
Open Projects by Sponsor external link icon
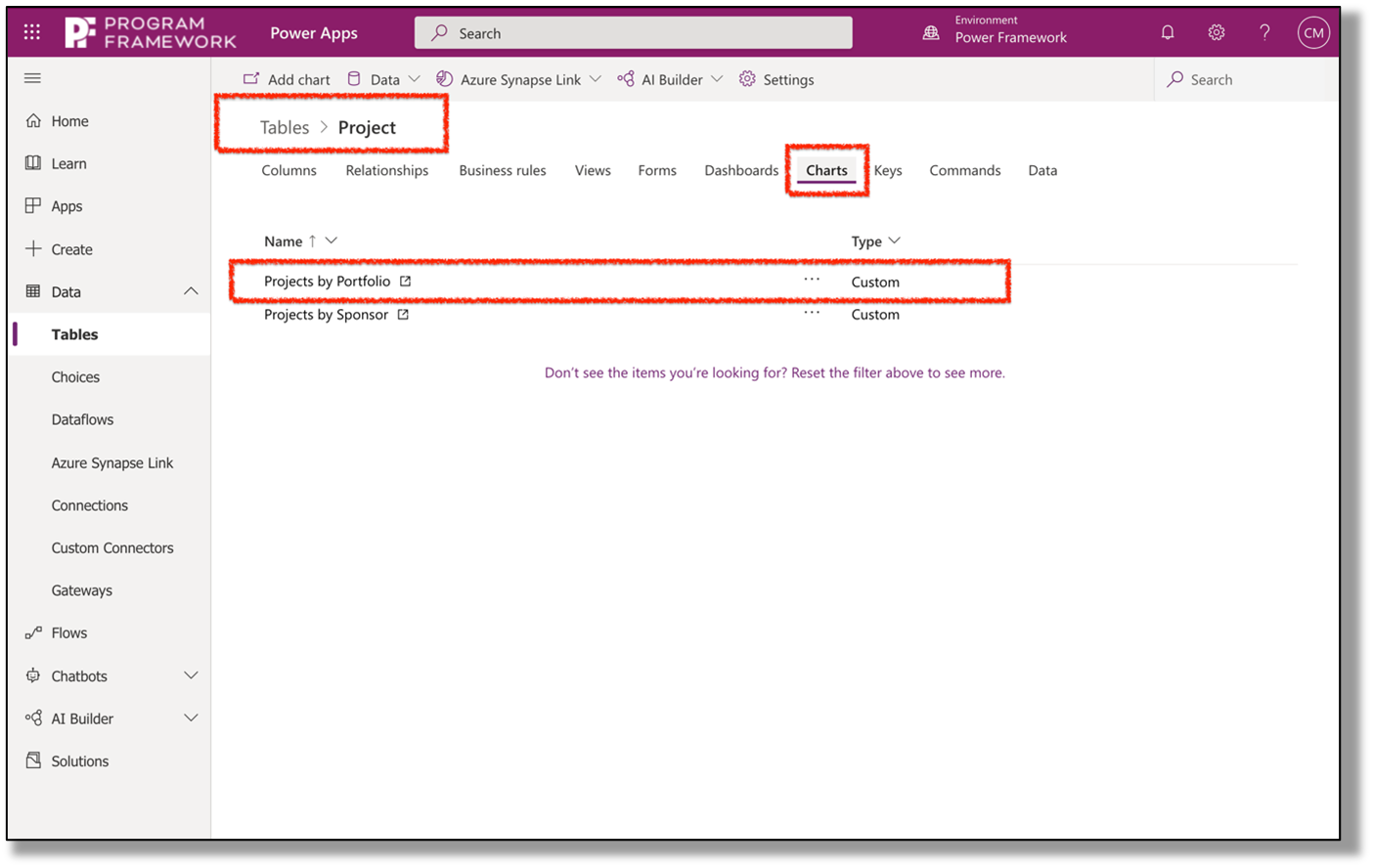coord(403,315)
